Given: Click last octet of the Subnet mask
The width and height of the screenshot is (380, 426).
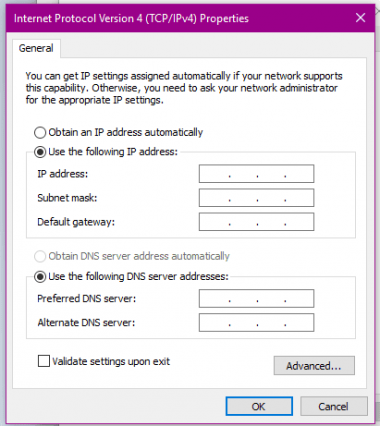Looking at the screenshot, I should click(299, 198).
